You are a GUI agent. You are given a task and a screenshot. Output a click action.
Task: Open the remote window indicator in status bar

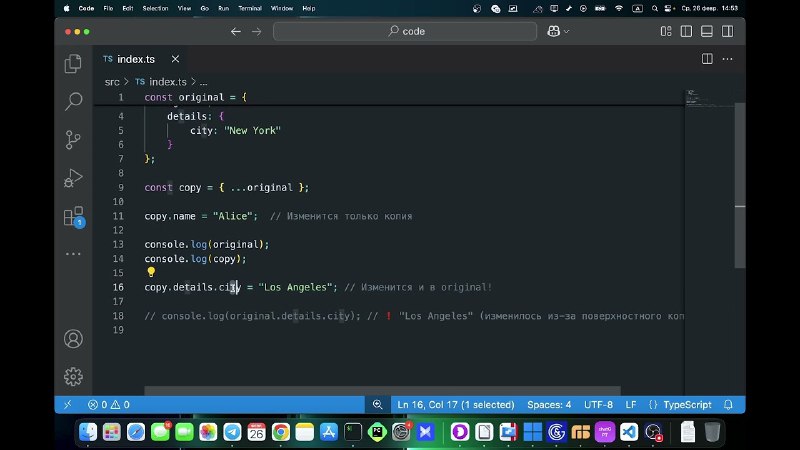coord(67,405)
